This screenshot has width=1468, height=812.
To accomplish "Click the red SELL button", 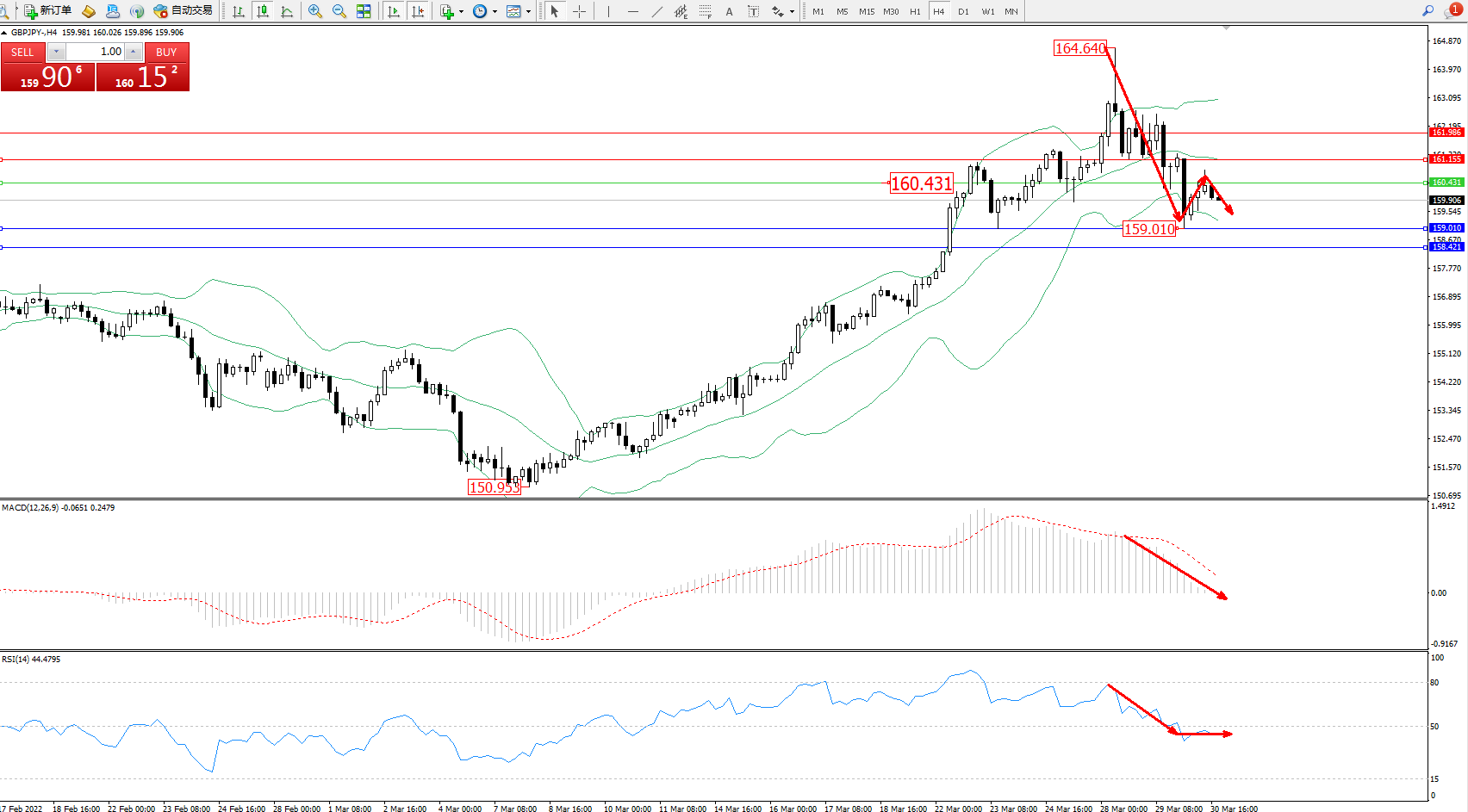I will tap(22, 53).
